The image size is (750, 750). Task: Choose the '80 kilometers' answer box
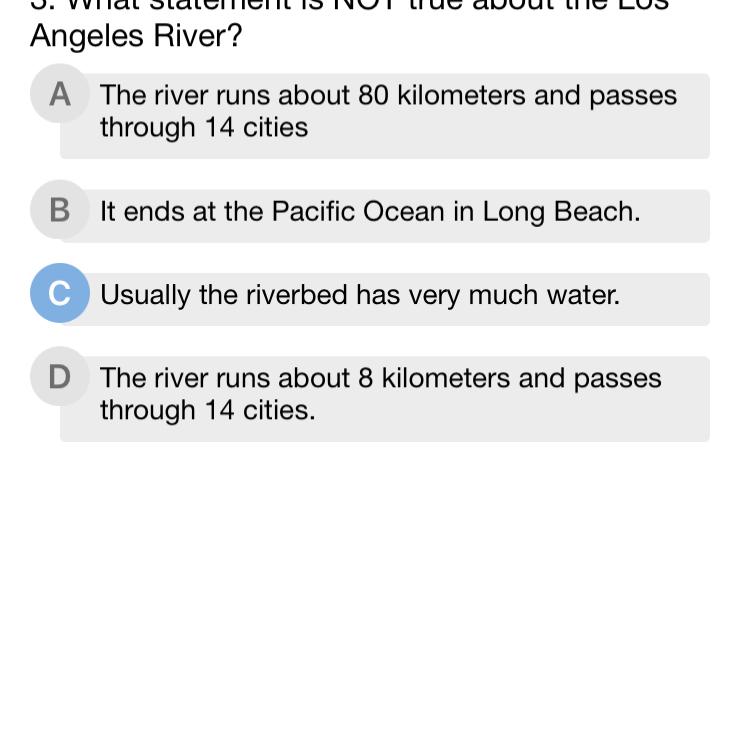[x=385, y=116]
